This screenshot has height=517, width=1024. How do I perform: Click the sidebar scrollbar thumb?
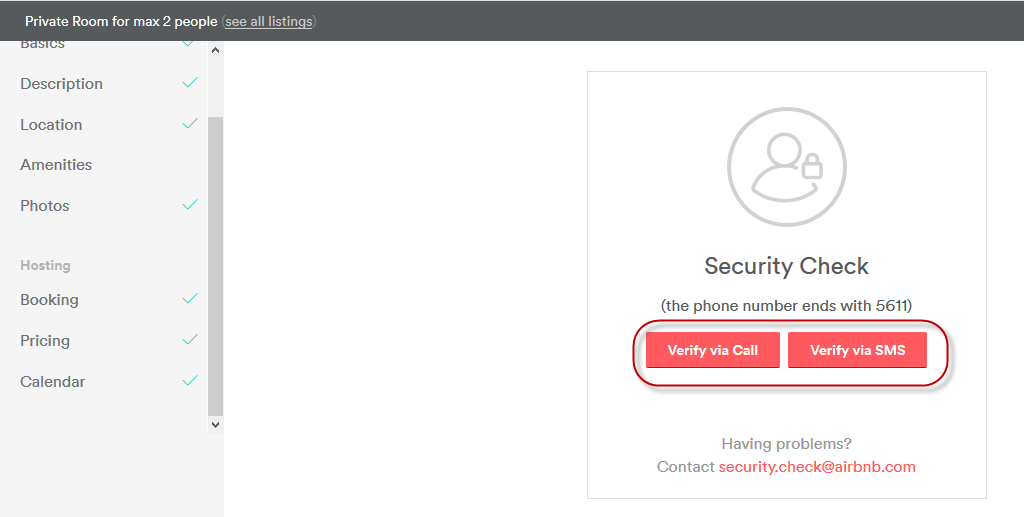[215, 265]
